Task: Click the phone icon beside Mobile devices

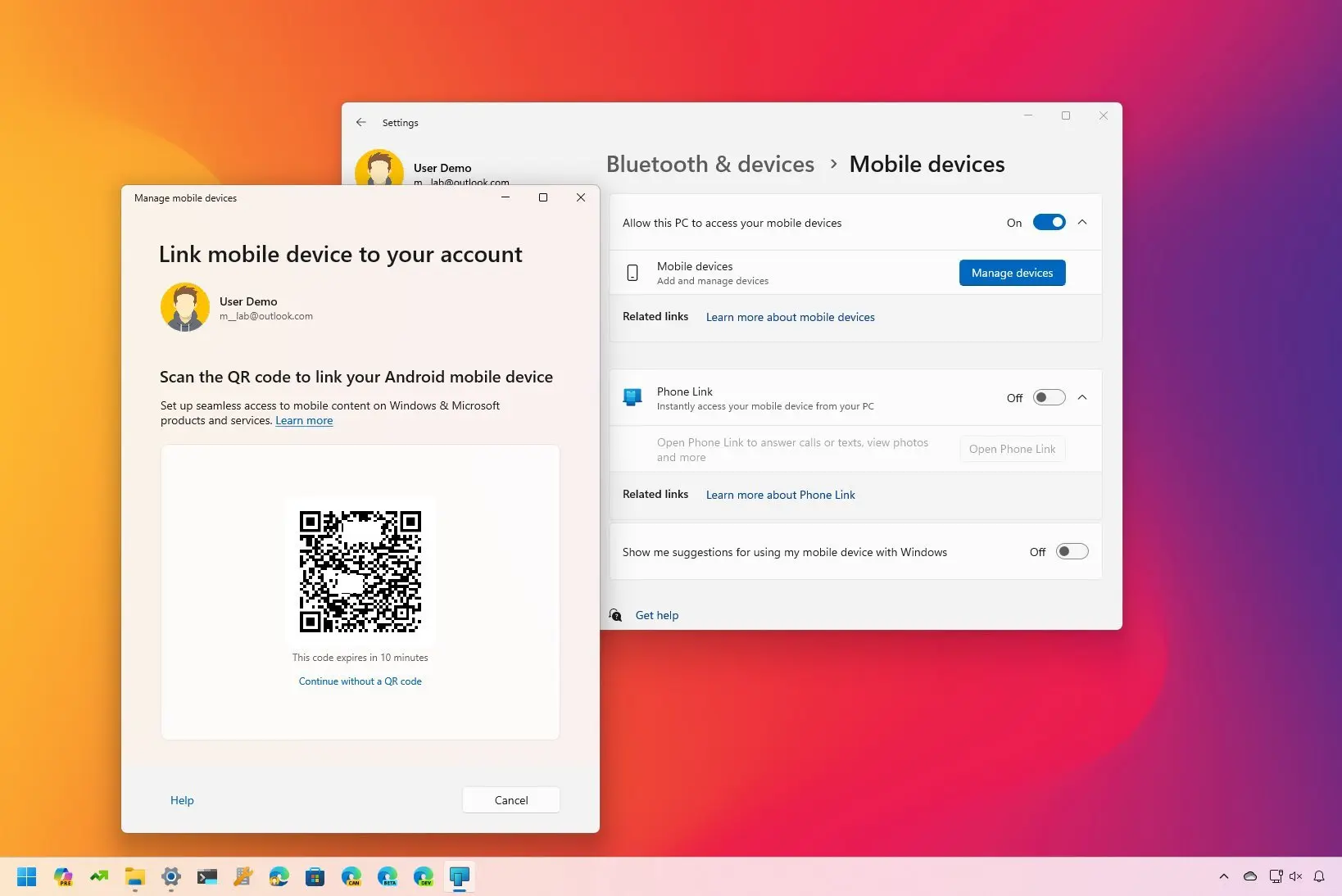Action: [632, 273]
